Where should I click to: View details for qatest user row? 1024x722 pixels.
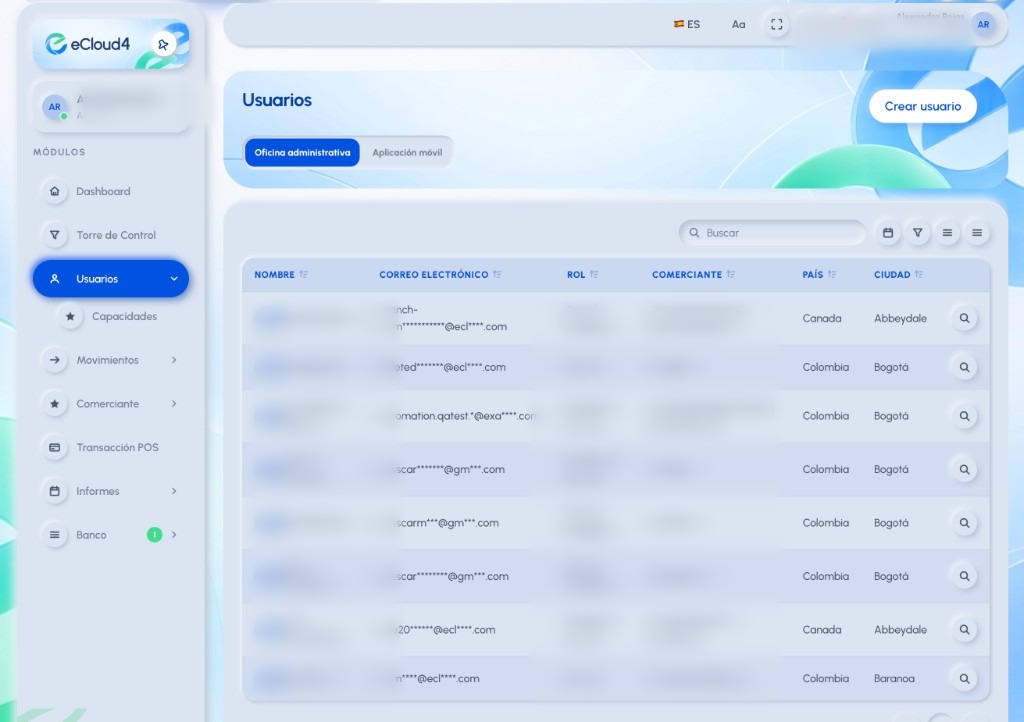pyautogui.click(x=964, y=416)
